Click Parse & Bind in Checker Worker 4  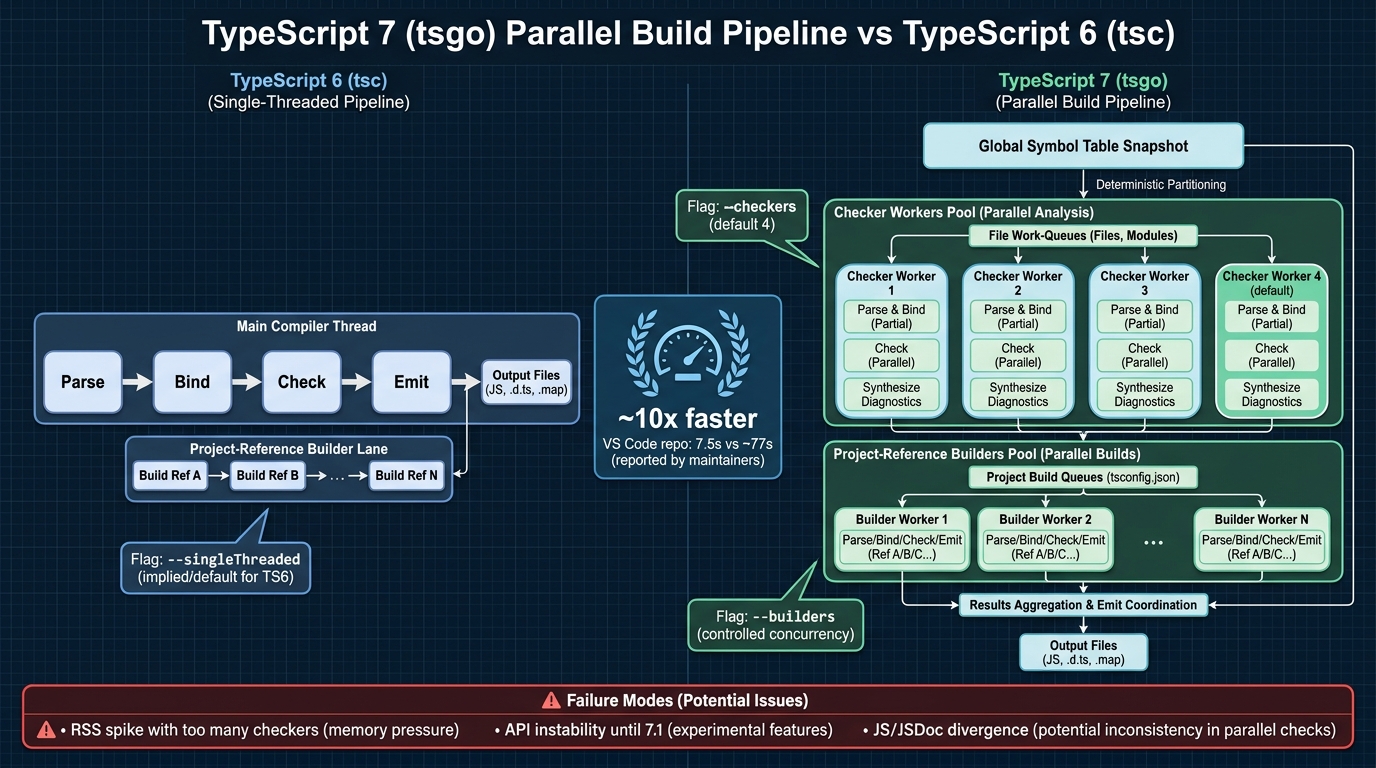click(x=1272, y=316)
